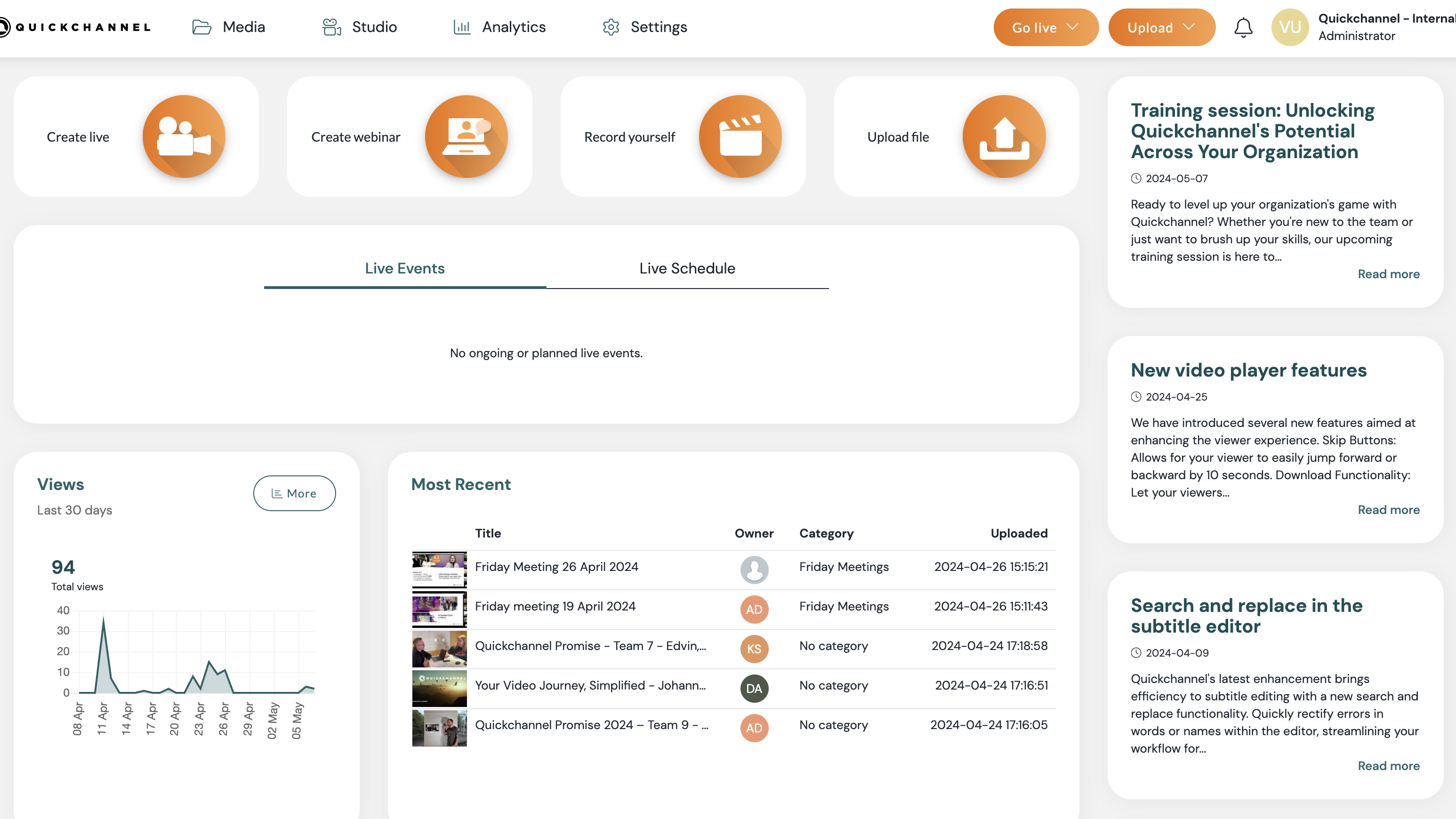Select the Create live camera icon

184,136
